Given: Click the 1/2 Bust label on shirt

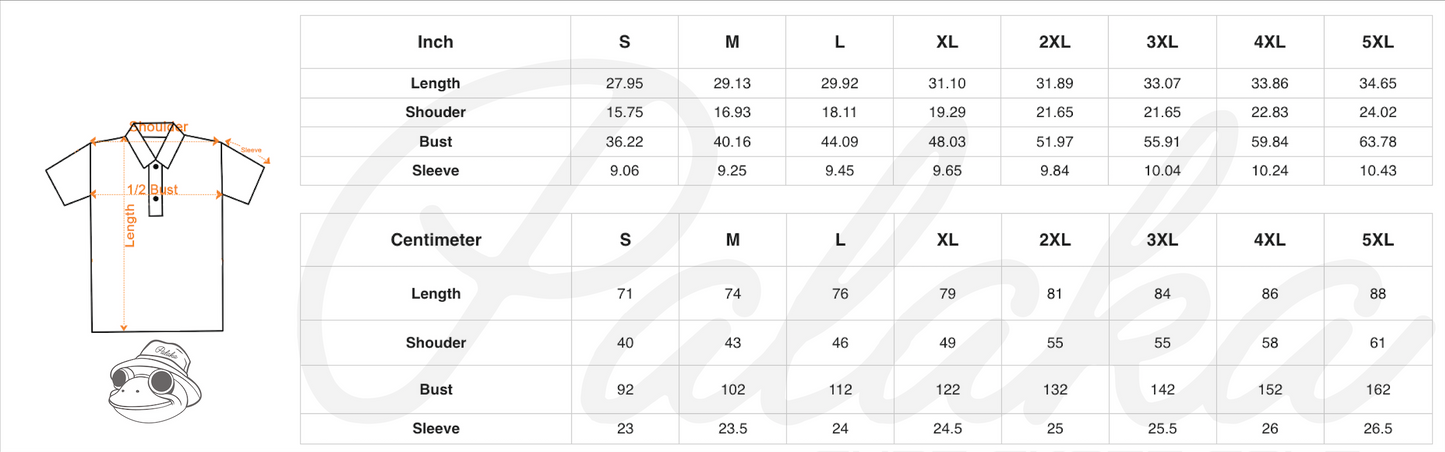Looking at the screenshot, I should [x=152, y=190].
